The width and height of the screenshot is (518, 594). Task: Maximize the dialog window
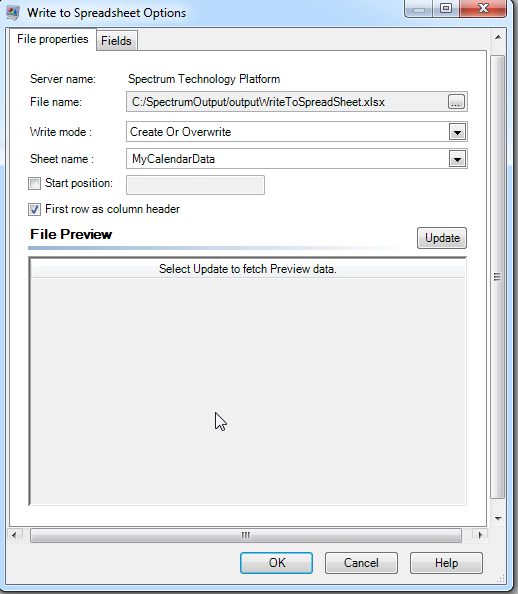coord(446,8)
